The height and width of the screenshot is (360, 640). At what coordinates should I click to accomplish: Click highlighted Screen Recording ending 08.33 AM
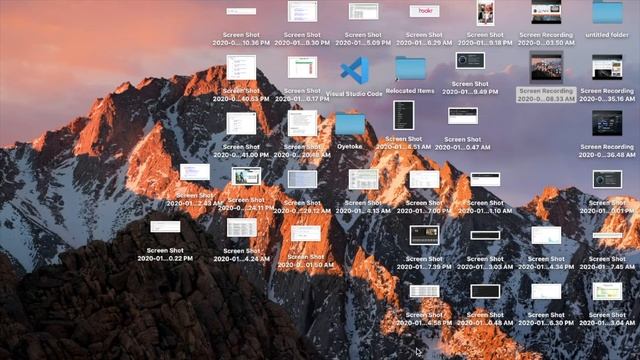[546, 67]
